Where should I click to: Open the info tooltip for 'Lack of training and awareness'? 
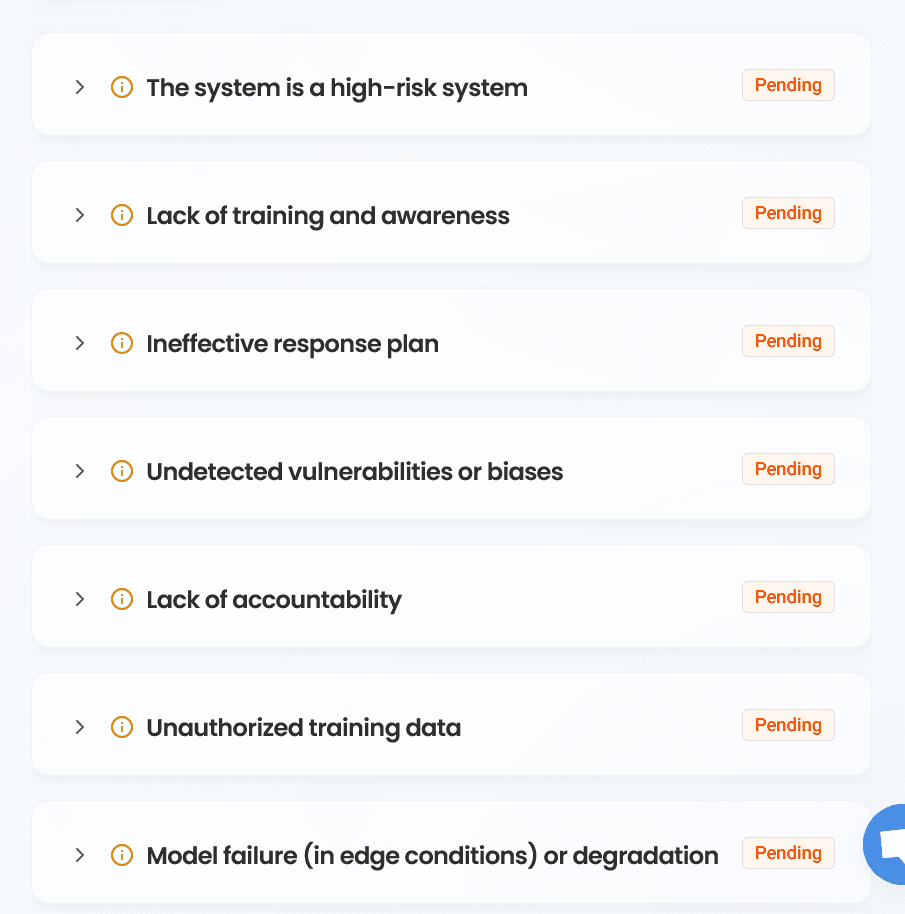(x=121, y=215)
